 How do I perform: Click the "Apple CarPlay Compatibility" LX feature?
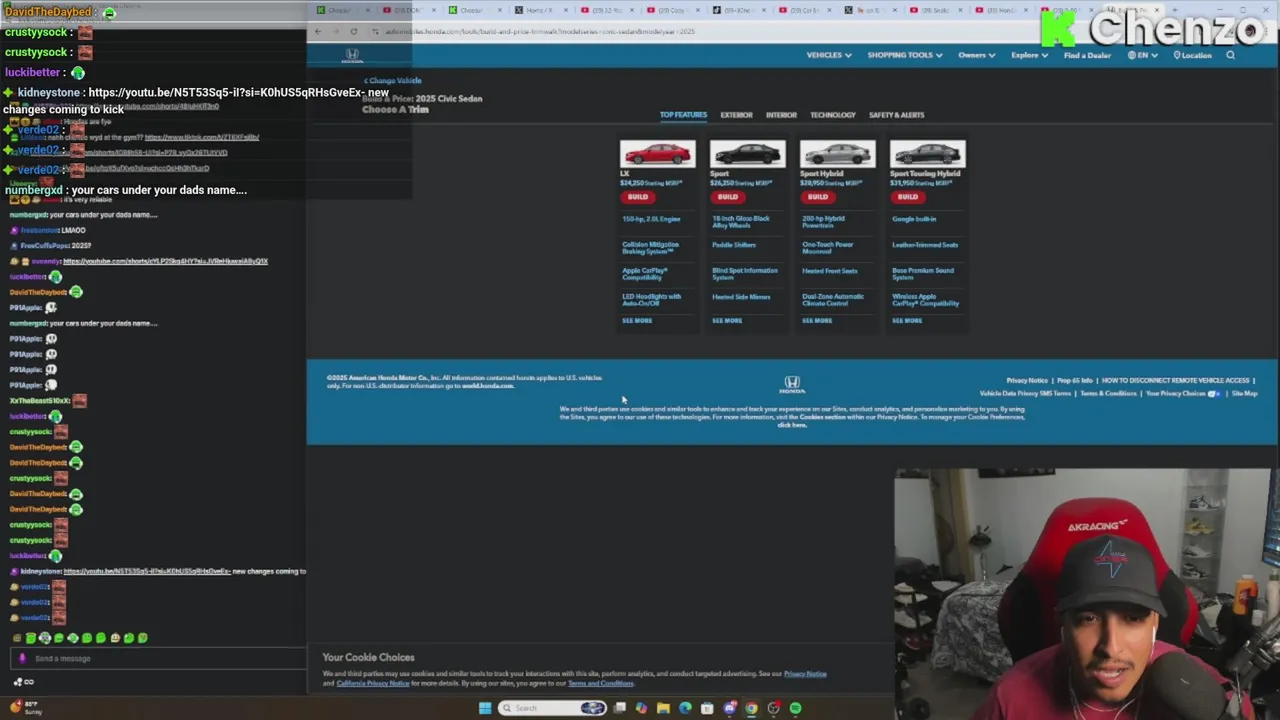pos(645,274)
